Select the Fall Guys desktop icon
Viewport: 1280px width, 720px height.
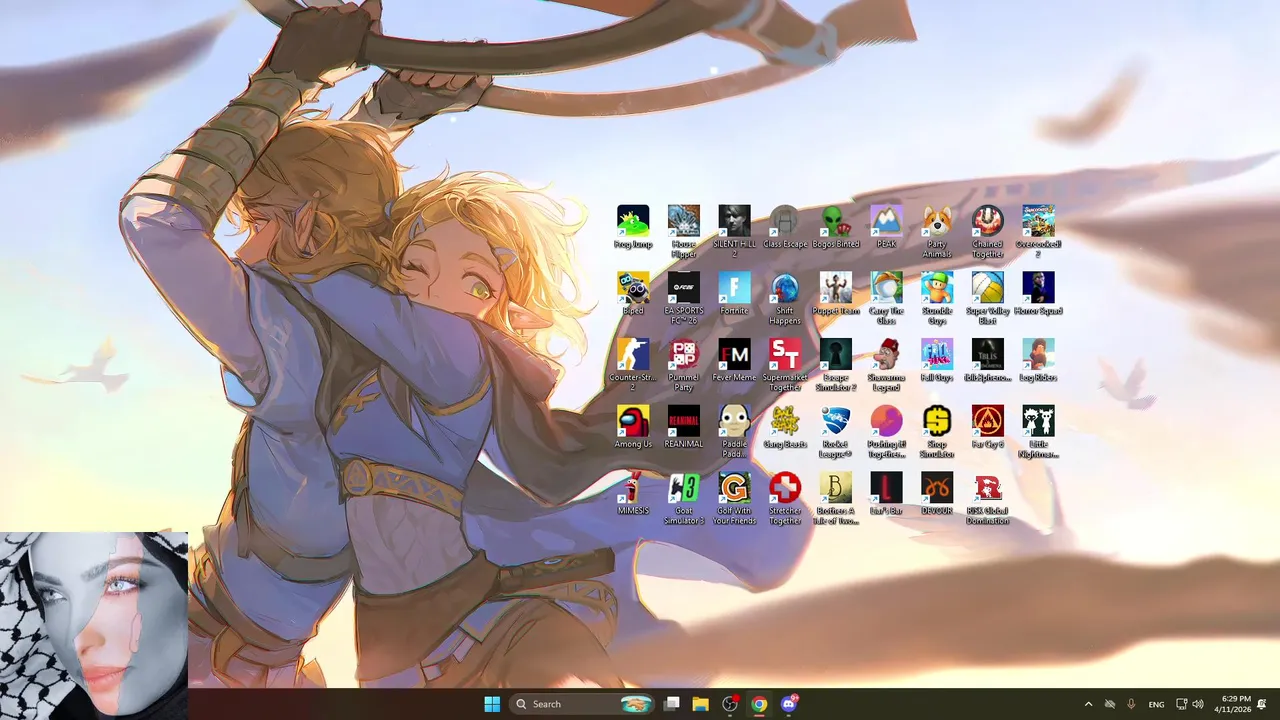(x=937, y=361)
